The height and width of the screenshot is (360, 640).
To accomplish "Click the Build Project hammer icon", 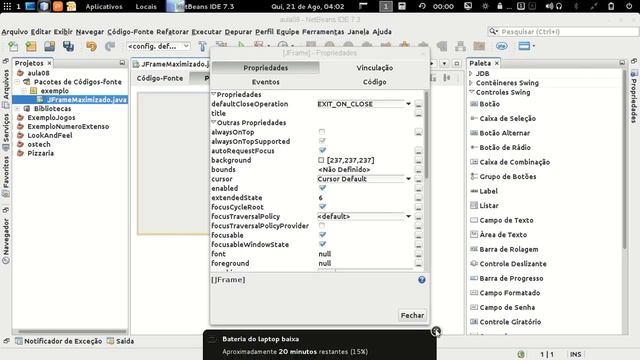I will pos(202,46).
